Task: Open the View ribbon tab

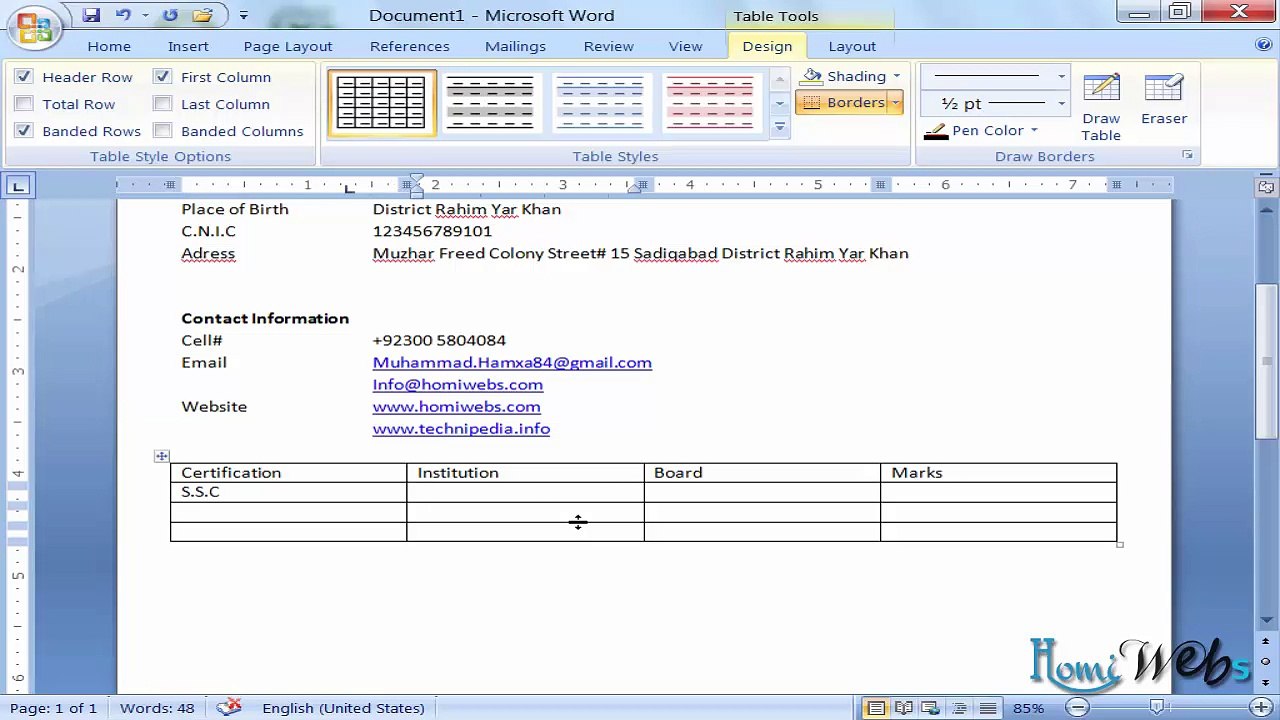Action: click(685, 46)
